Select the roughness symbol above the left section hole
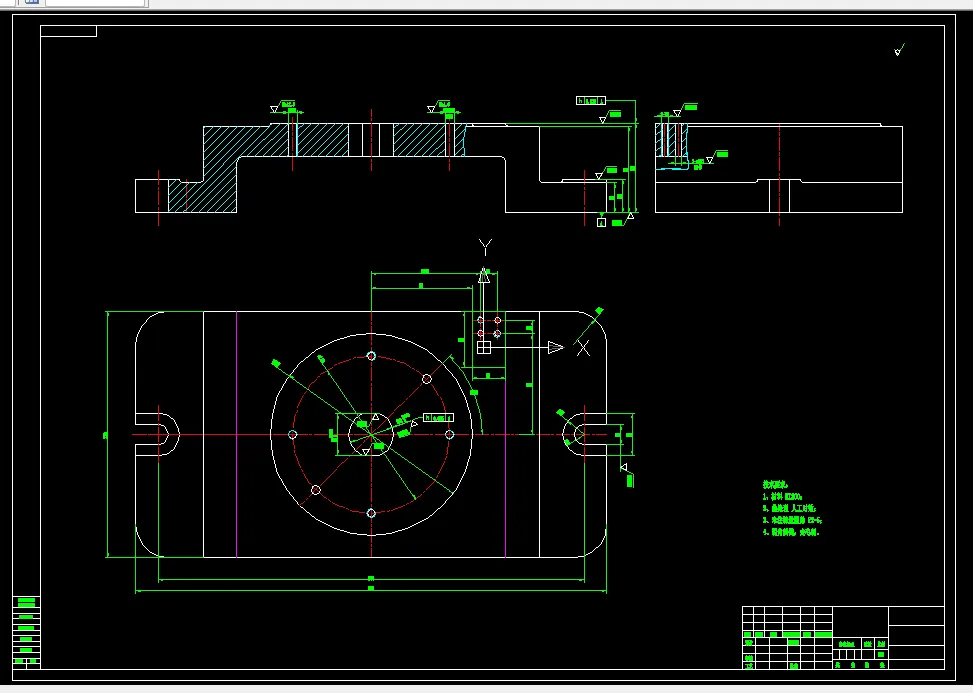The height and width of the screenshot is (693, 973). (282, 107)
